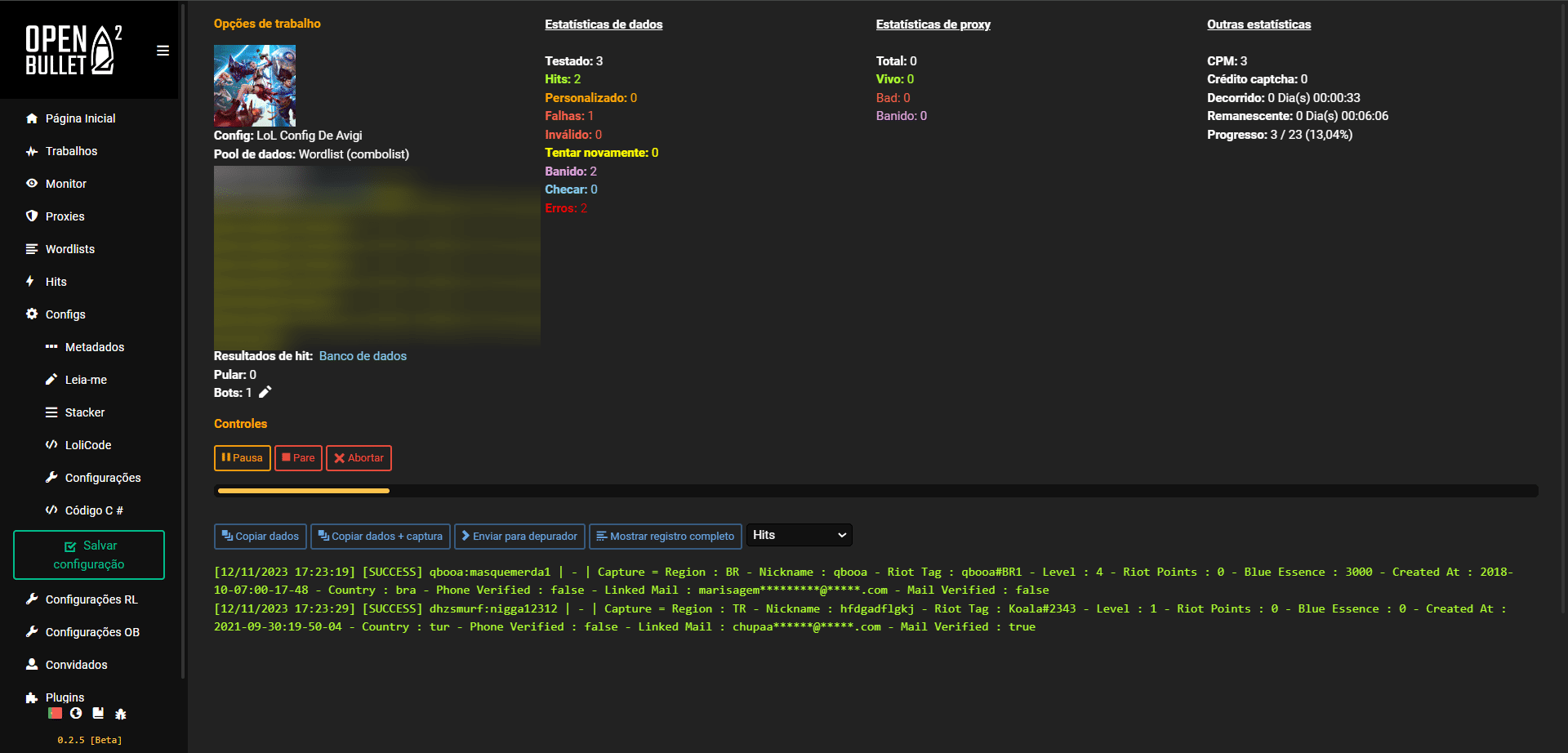This screenshot has width=1568, height=753.
Task: Open the Página Inicial page
Action: [x=81, y=118]
